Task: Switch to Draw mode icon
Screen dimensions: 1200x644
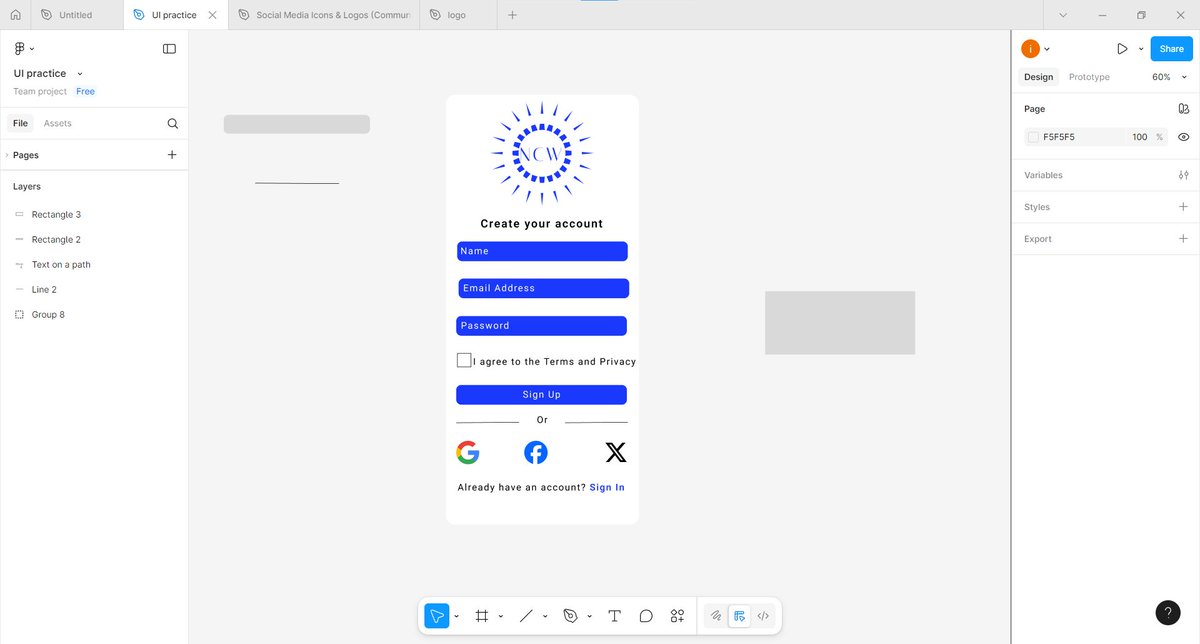Action: point(715,616)
